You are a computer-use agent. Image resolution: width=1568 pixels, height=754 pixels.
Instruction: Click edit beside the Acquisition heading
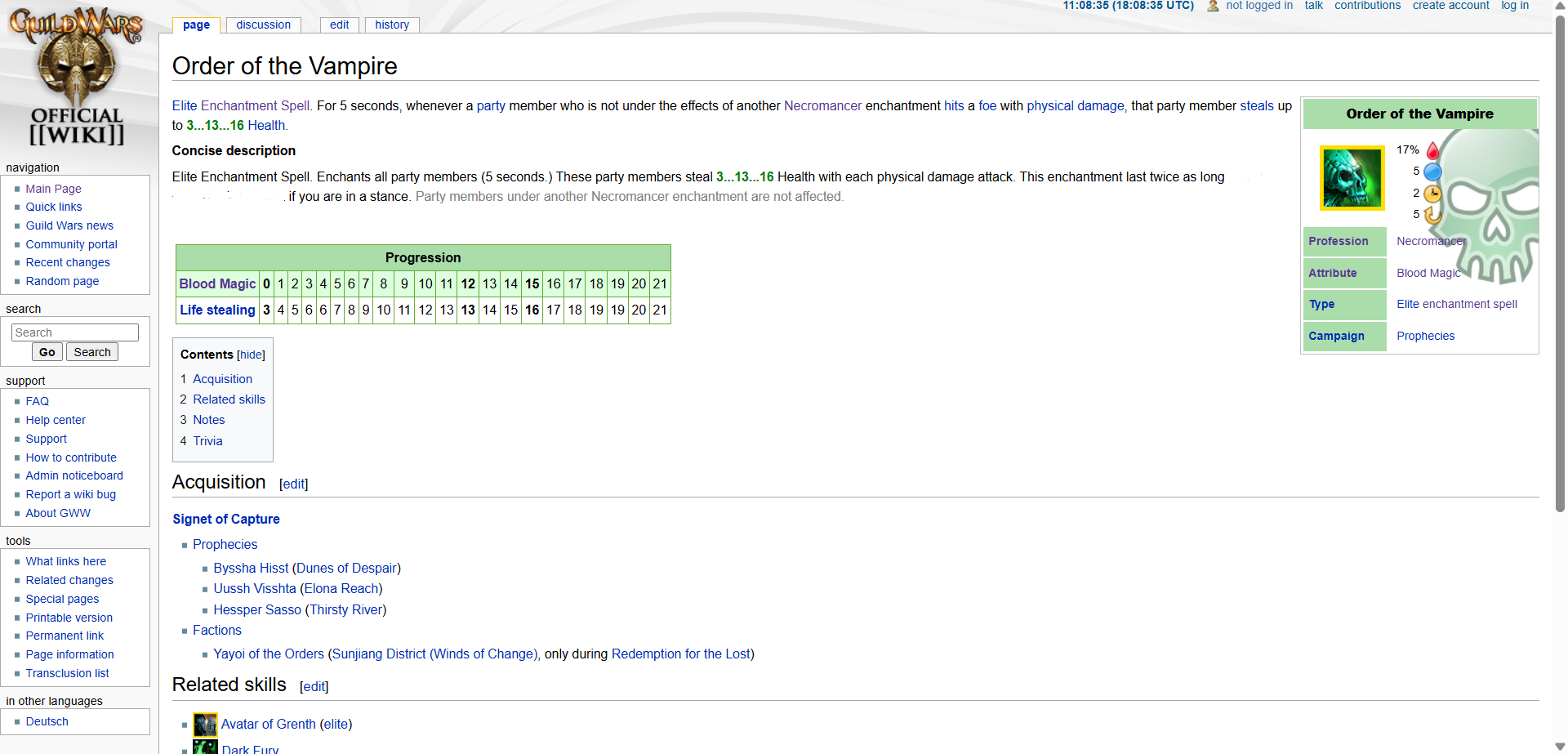coord(294,484)
